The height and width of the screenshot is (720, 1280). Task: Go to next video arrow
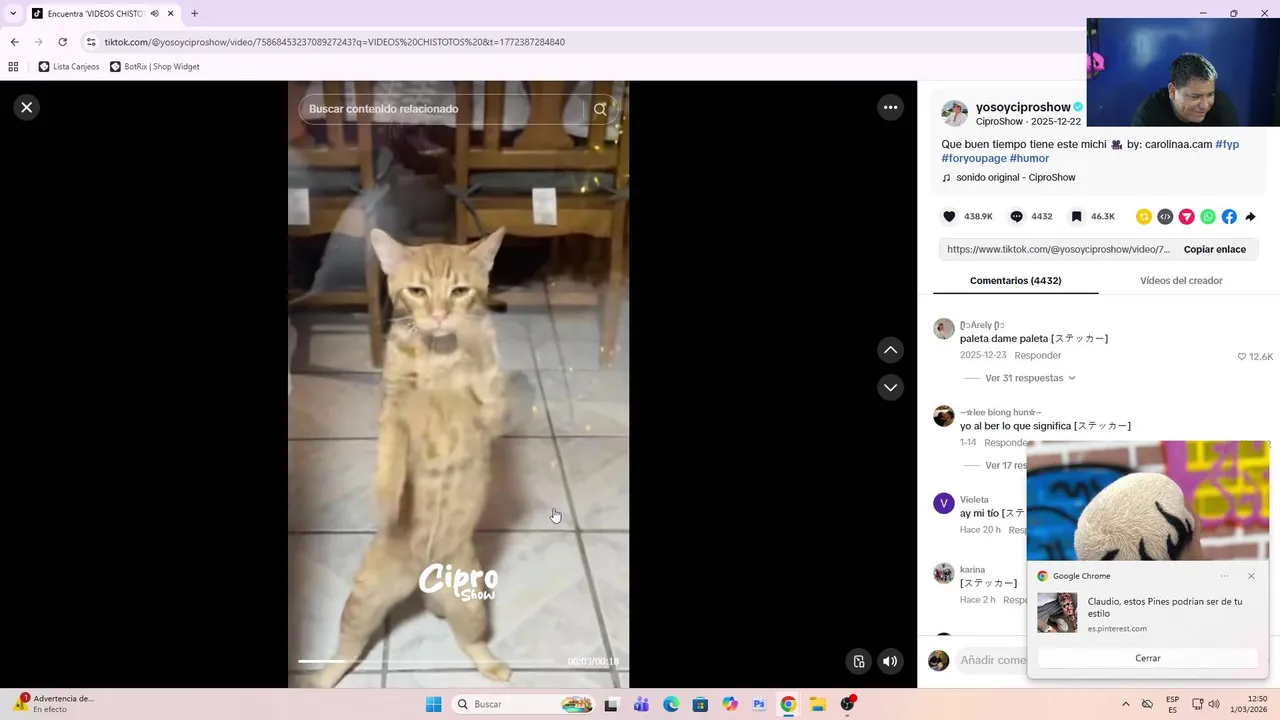pos(890,387)
